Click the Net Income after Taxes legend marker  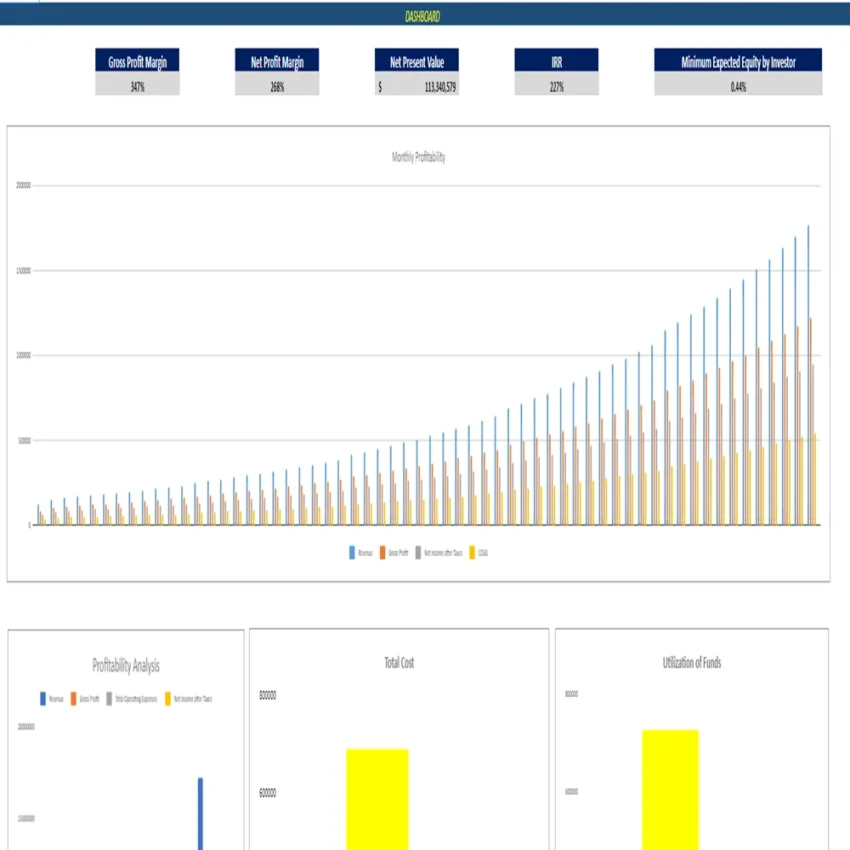click(418, 550)
